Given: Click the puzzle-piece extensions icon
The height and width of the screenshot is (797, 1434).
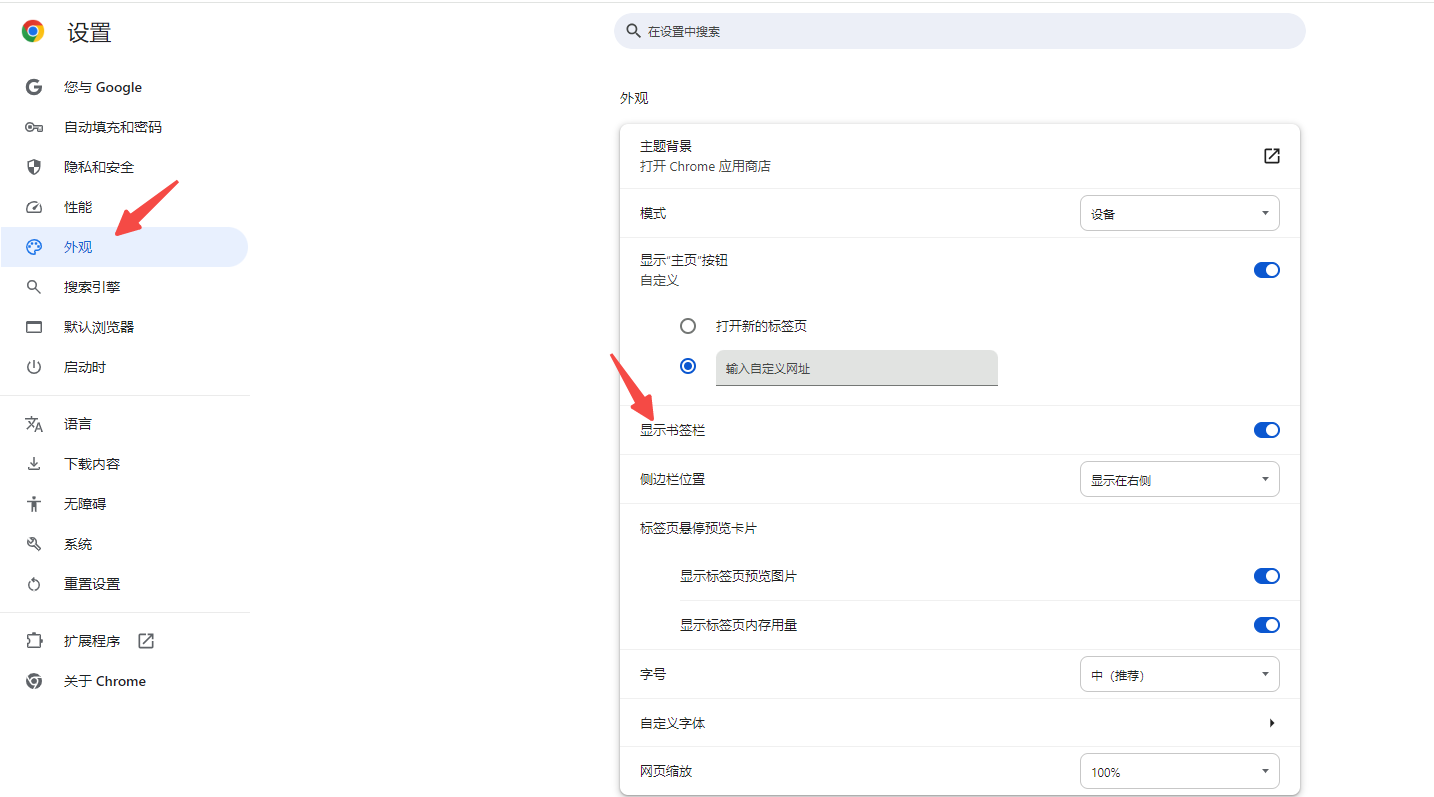Looking at the screenshot, I should 34,641.
